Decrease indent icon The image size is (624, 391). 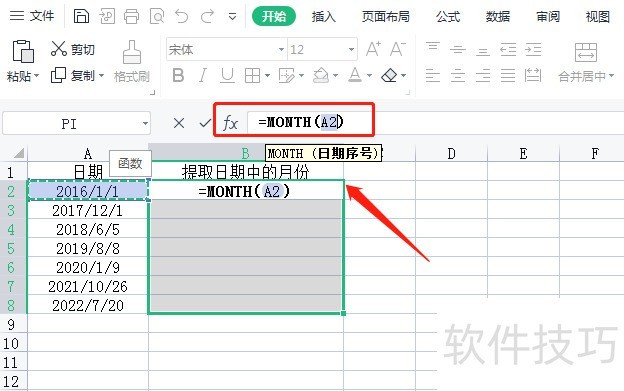pos(508,50)
